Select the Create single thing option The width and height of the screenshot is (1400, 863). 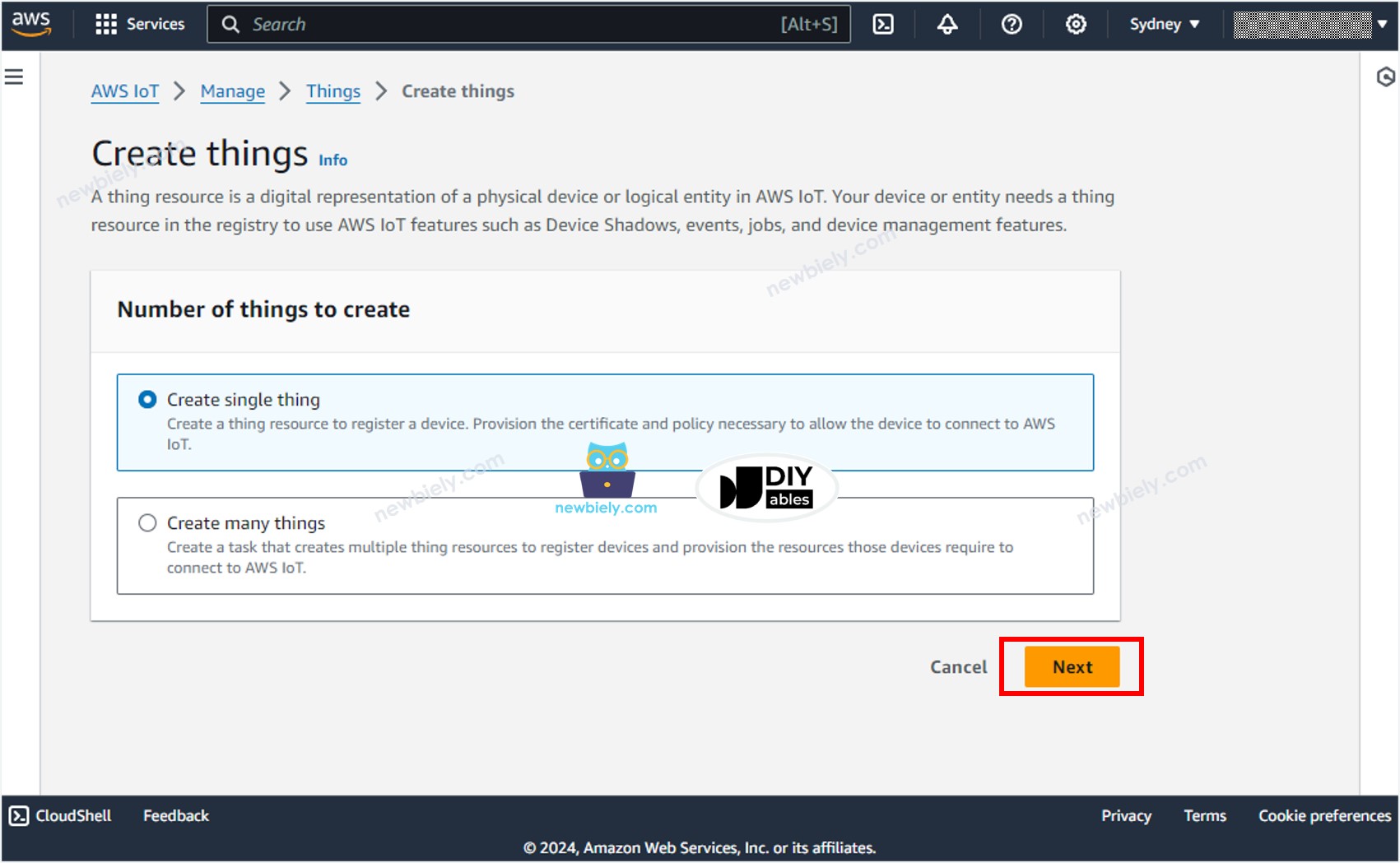pyautogui.click(x=147, y=399)
